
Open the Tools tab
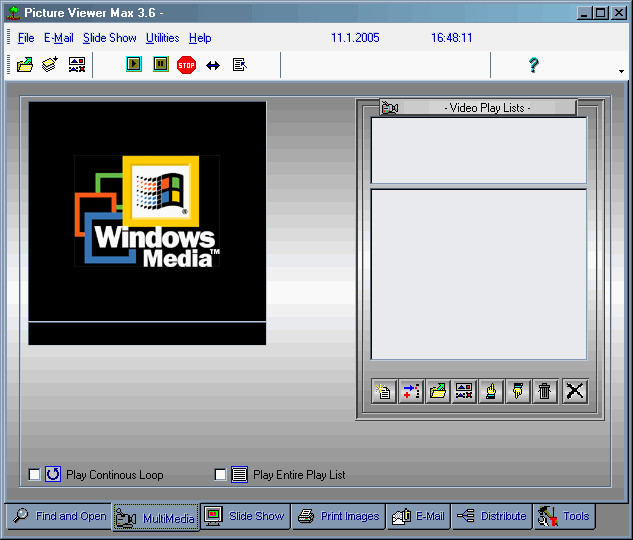[x=564, y=516]
